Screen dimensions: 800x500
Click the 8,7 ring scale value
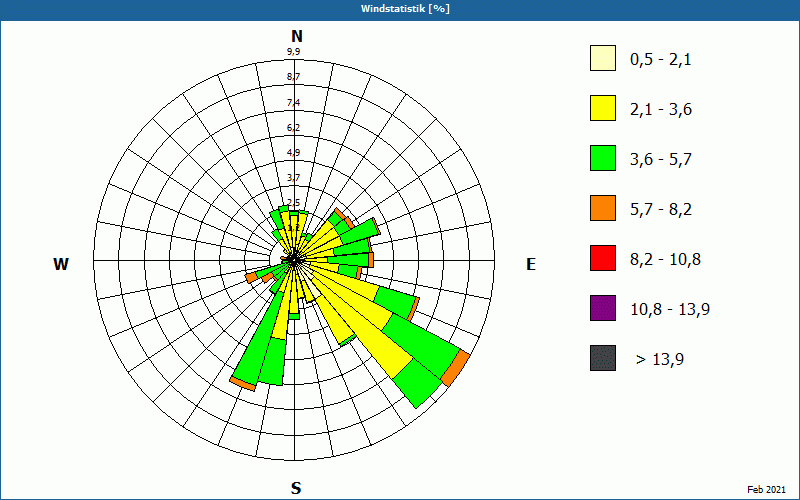[293, 77]
